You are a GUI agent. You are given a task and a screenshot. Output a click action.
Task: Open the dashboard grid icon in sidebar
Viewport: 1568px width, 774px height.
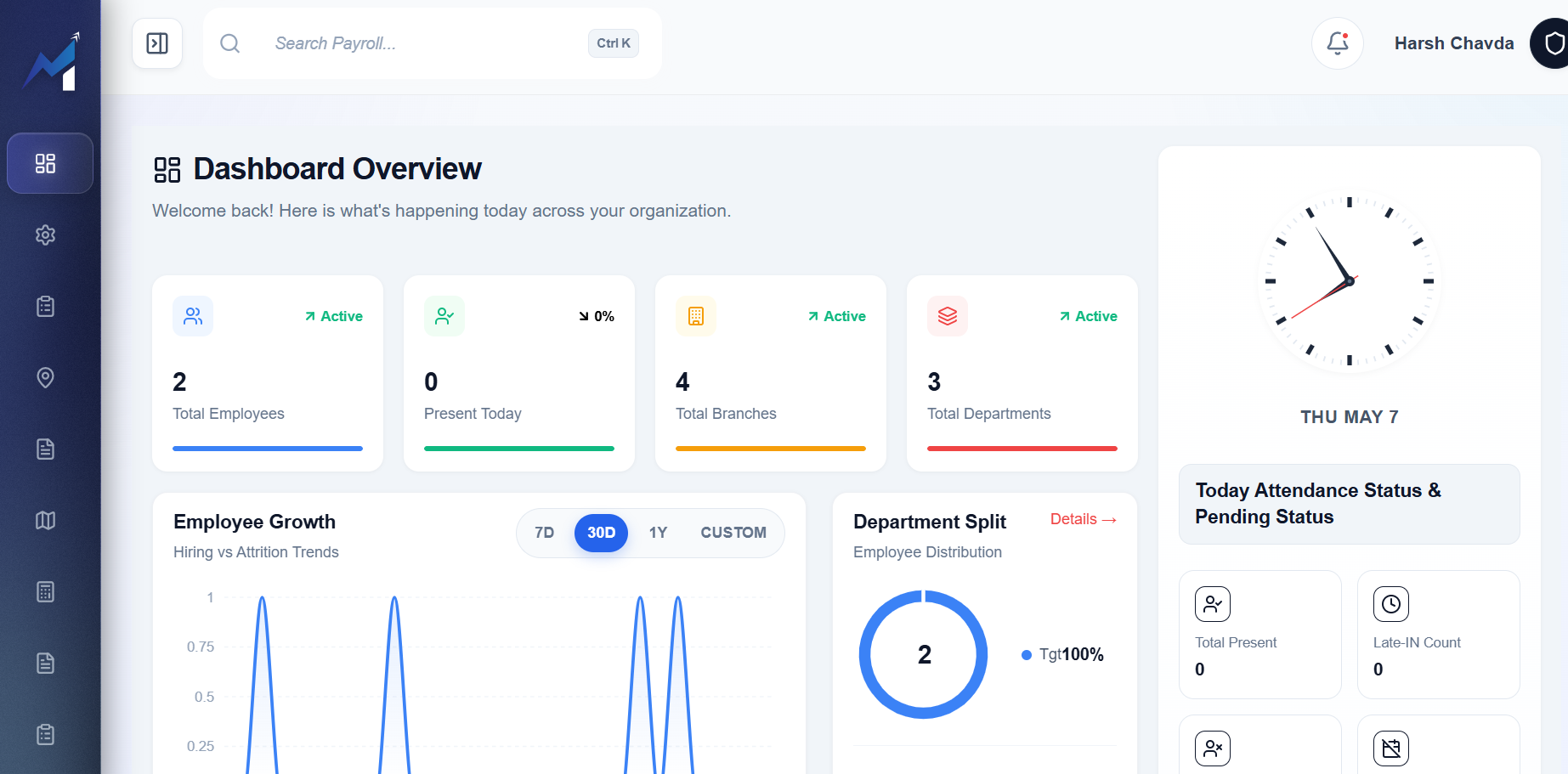pyautogui.click(x=46, y=163)
